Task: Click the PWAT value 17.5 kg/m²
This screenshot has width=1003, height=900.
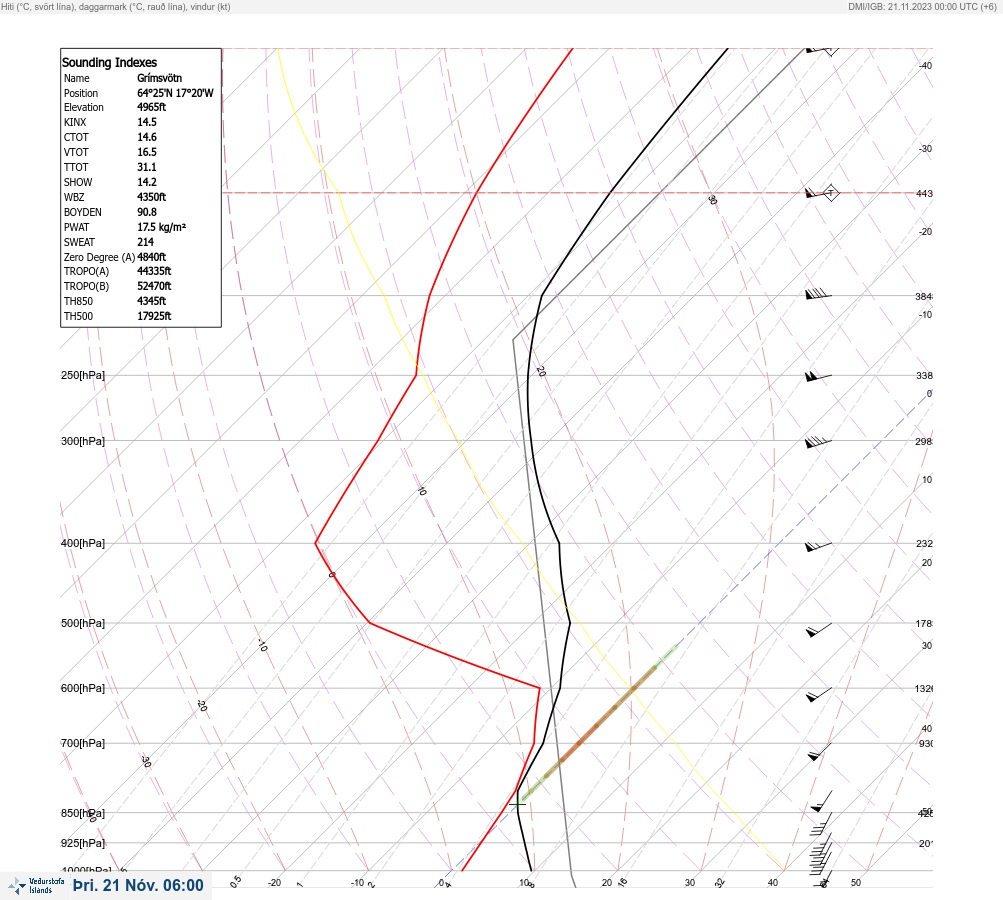Action: pos(161,227)
